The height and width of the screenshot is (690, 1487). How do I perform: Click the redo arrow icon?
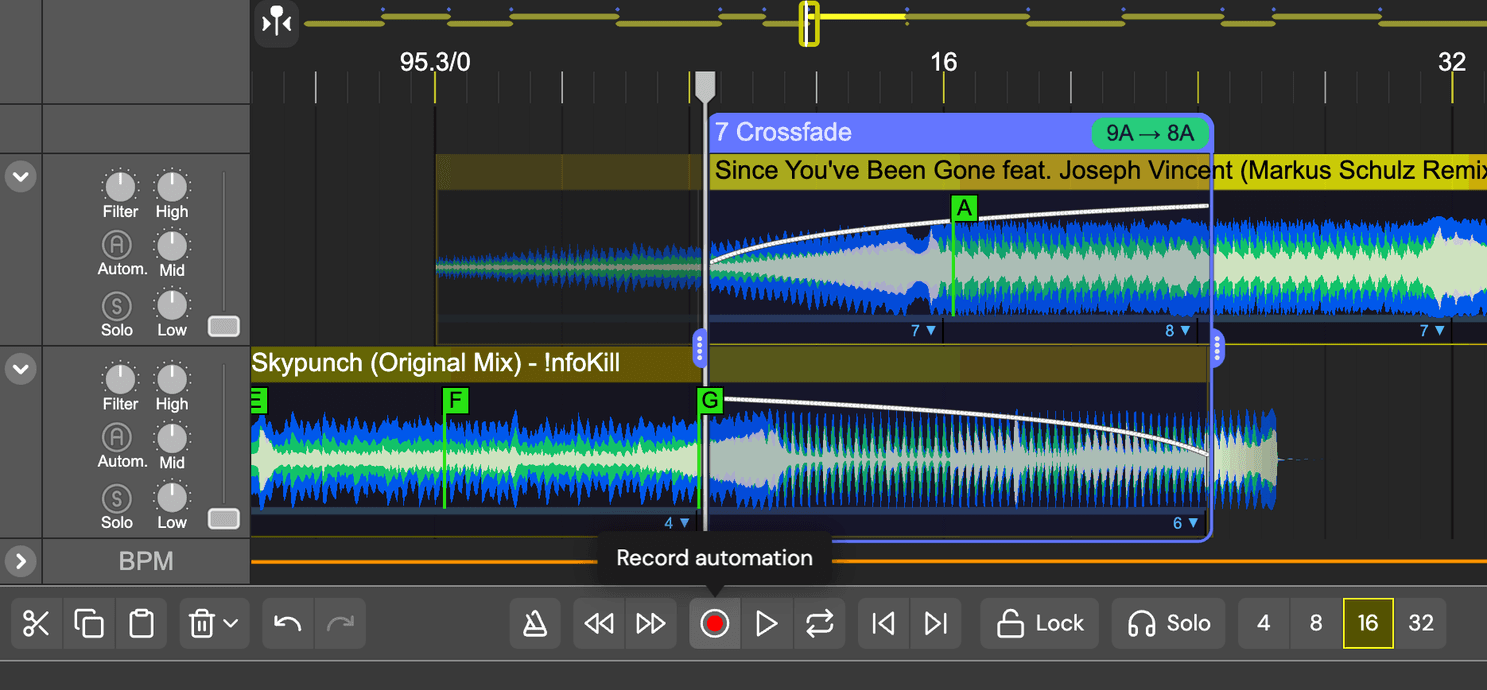click(x=340, y=624)
